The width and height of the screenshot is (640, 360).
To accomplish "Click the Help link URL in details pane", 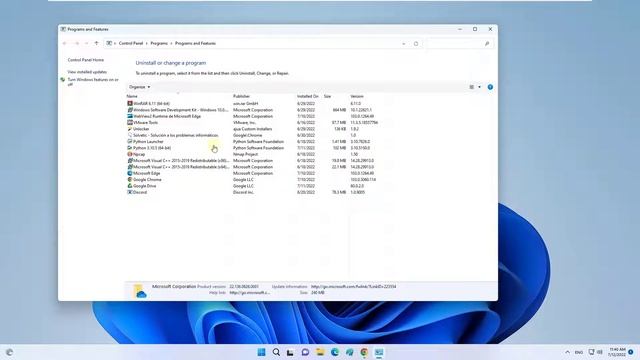I will [x=249, y=293].
